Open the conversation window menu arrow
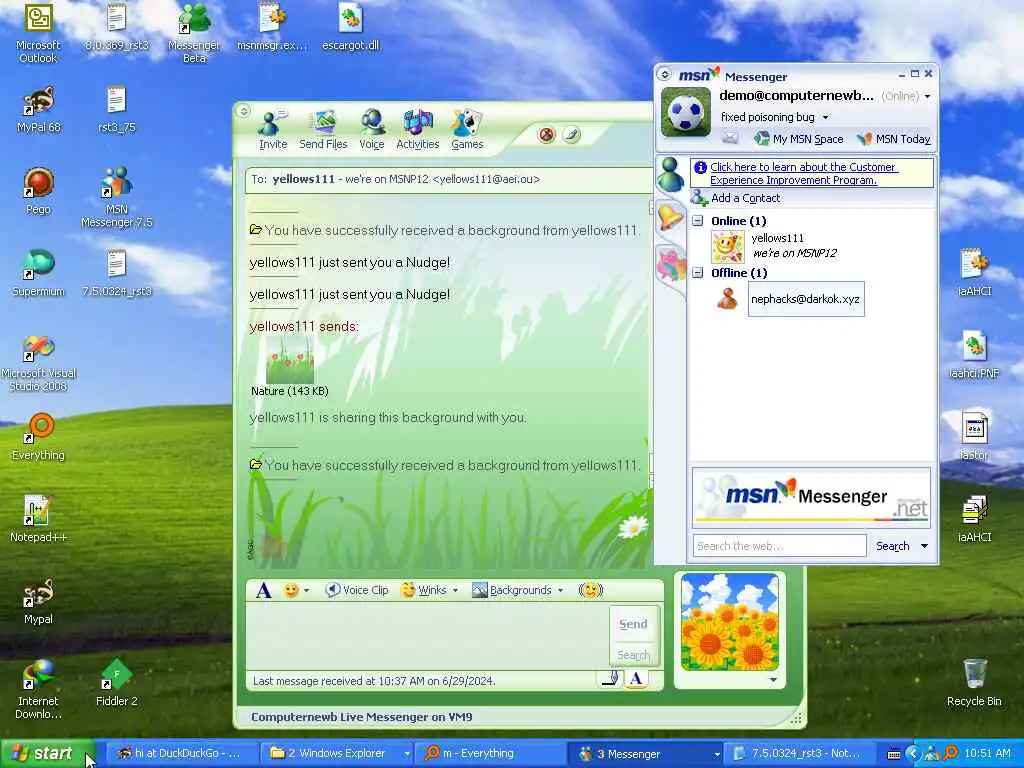This screenshot has height=768, width=1024. coord(244,111)
